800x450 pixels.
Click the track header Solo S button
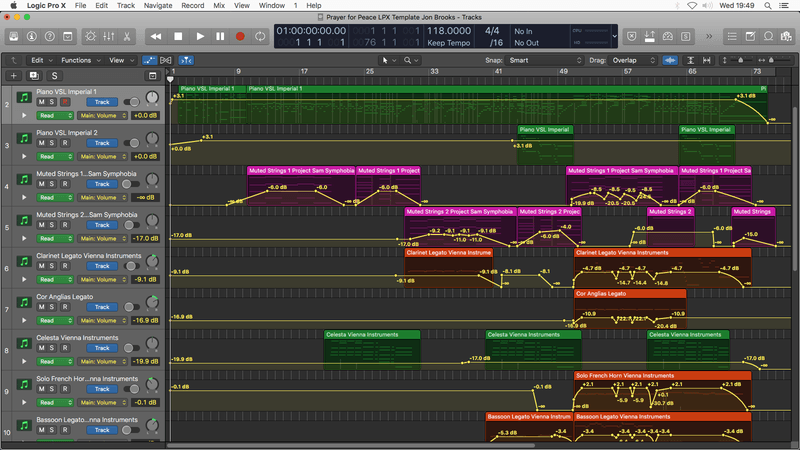[x=54, y=76]
